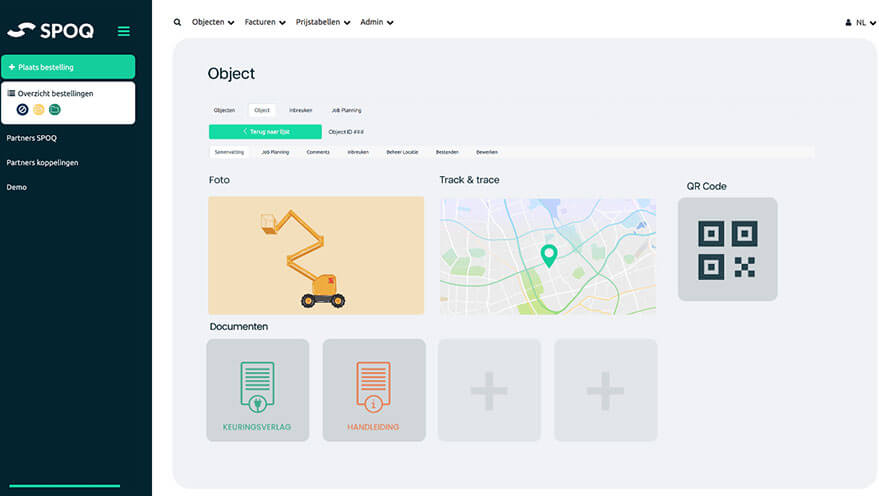Click the dark blue cancelled-orders status icon

[x=23, y=109]
